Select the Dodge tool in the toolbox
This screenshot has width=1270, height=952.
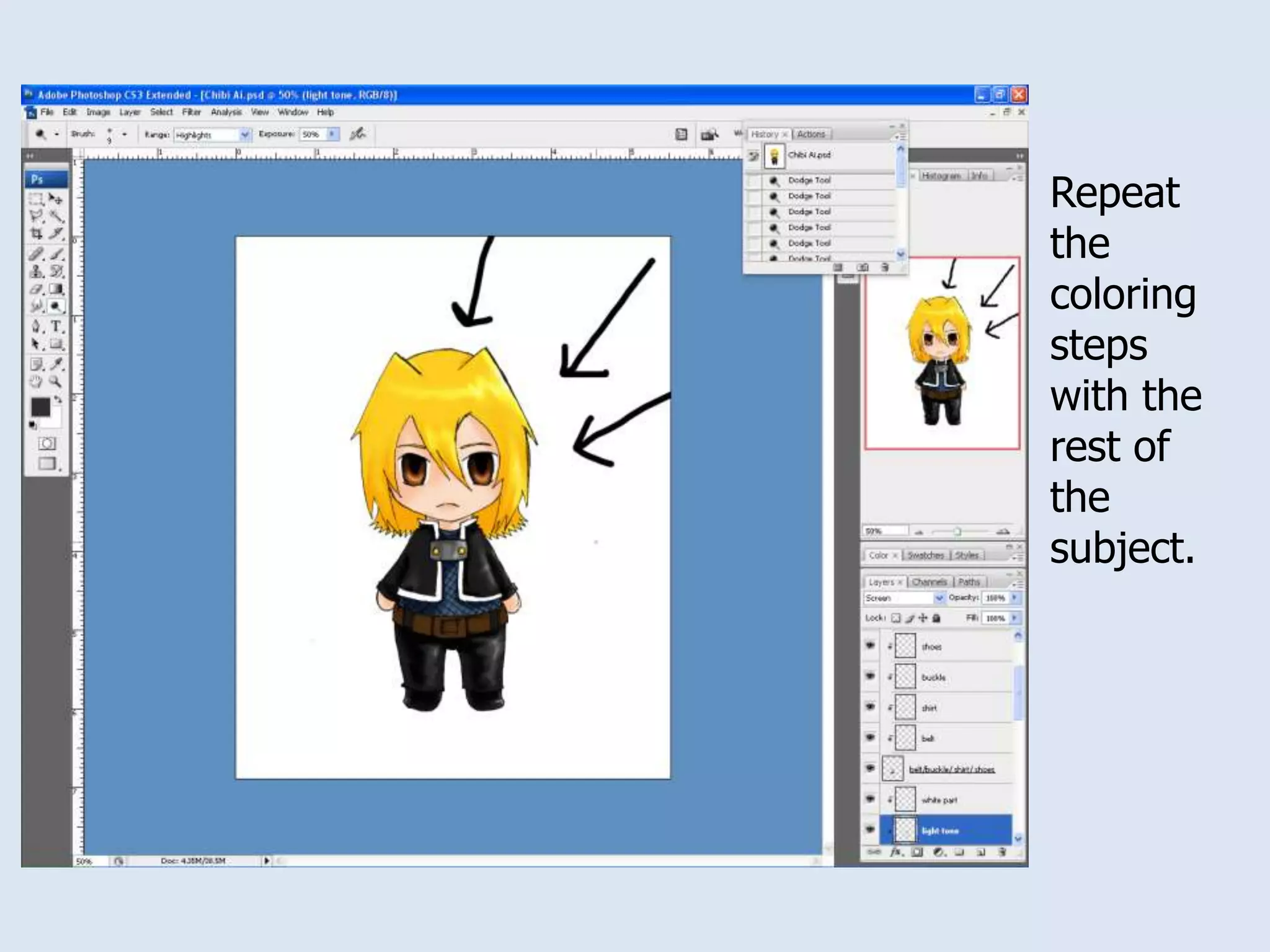pos(56,306)
